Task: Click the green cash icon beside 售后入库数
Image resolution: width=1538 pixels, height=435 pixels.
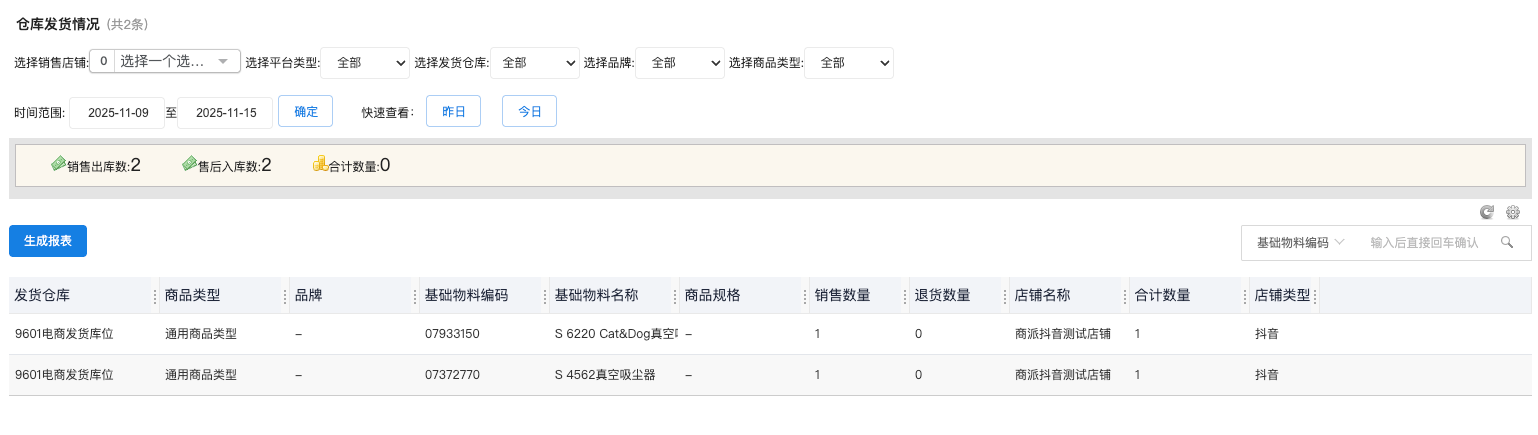Action: [189, 164]
